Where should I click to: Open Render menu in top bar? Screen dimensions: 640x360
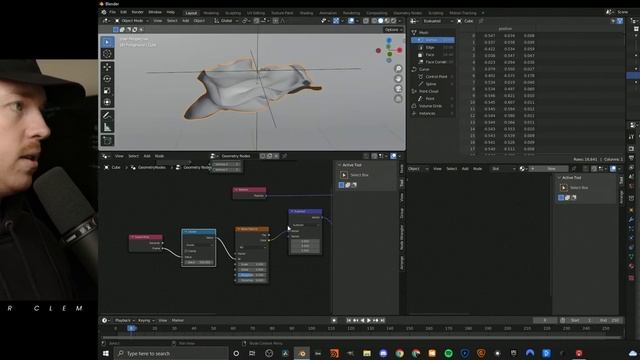coord(137,12)
